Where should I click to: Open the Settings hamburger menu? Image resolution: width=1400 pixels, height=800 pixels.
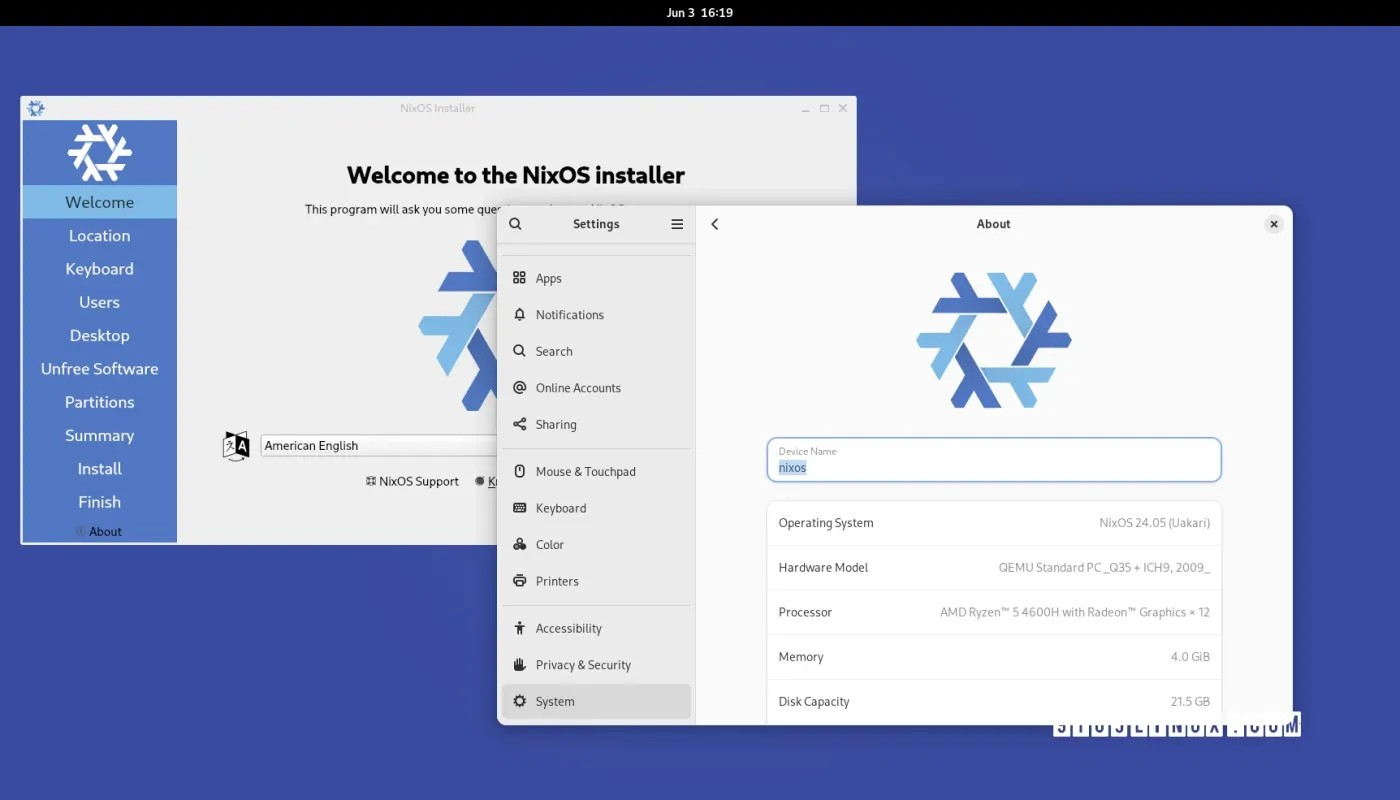click(x=677, y=224)
